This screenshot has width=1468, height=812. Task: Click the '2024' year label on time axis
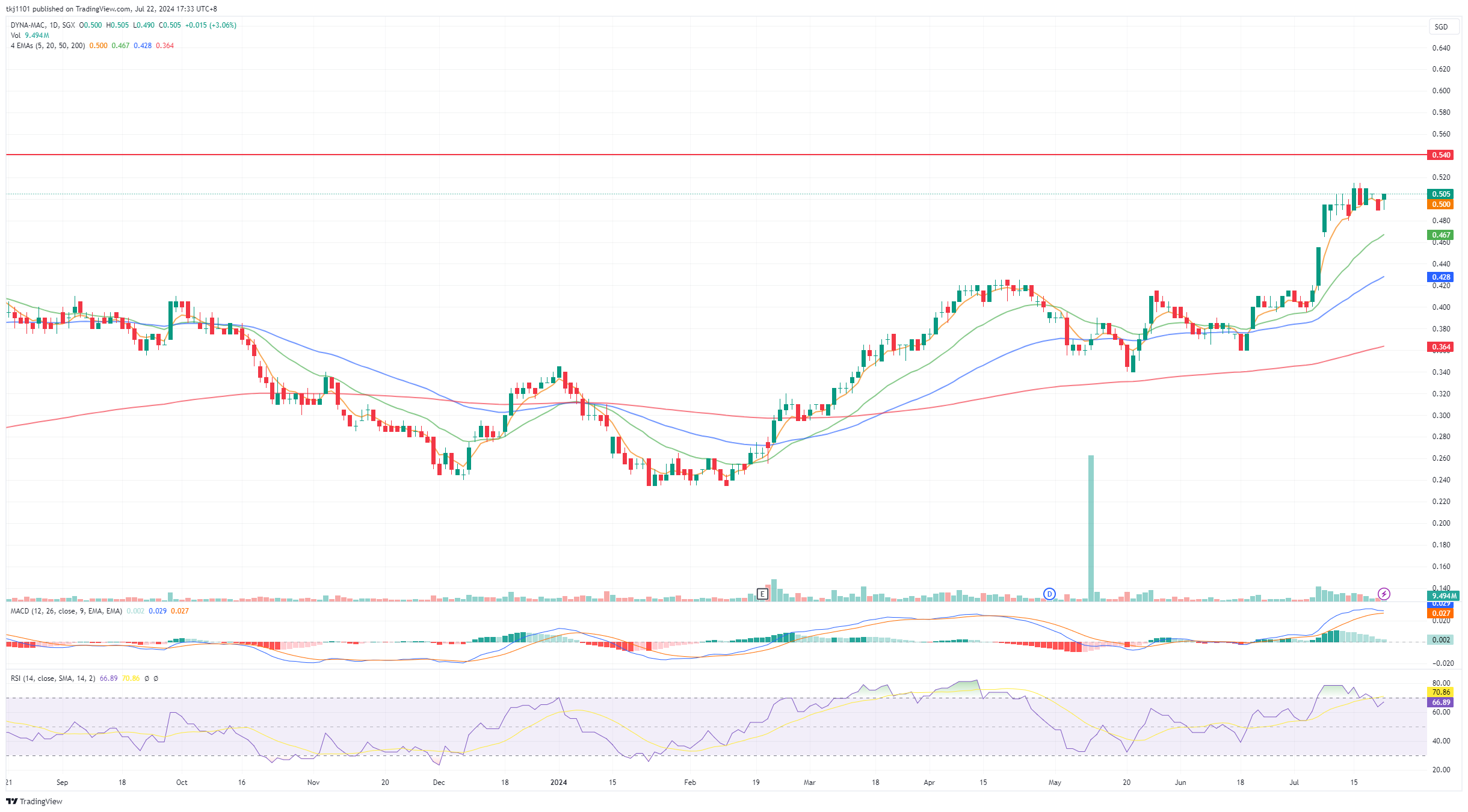(x=559, y=783)
